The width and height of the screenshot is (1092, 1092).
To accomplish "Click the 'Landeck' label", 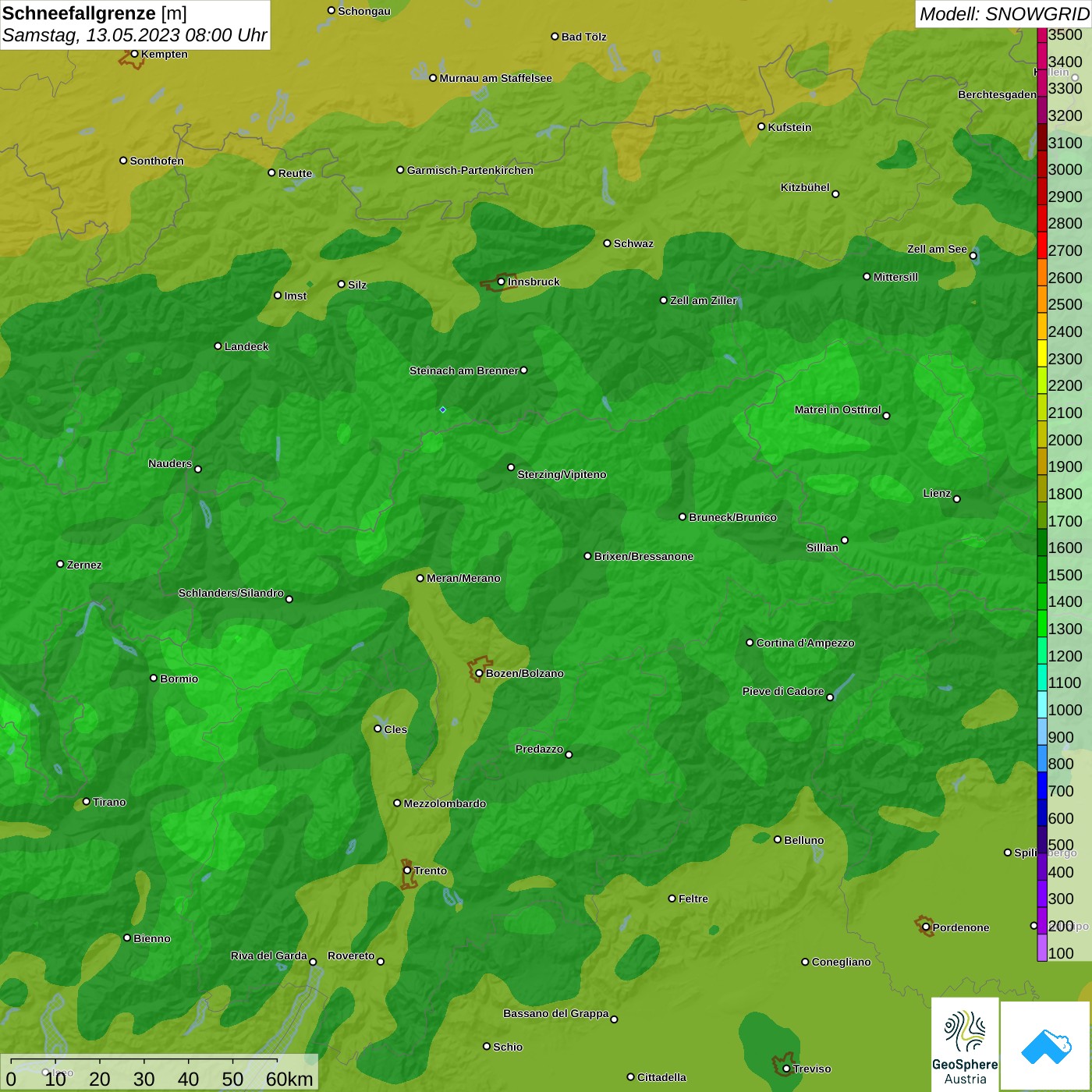I will click(246, 346).
